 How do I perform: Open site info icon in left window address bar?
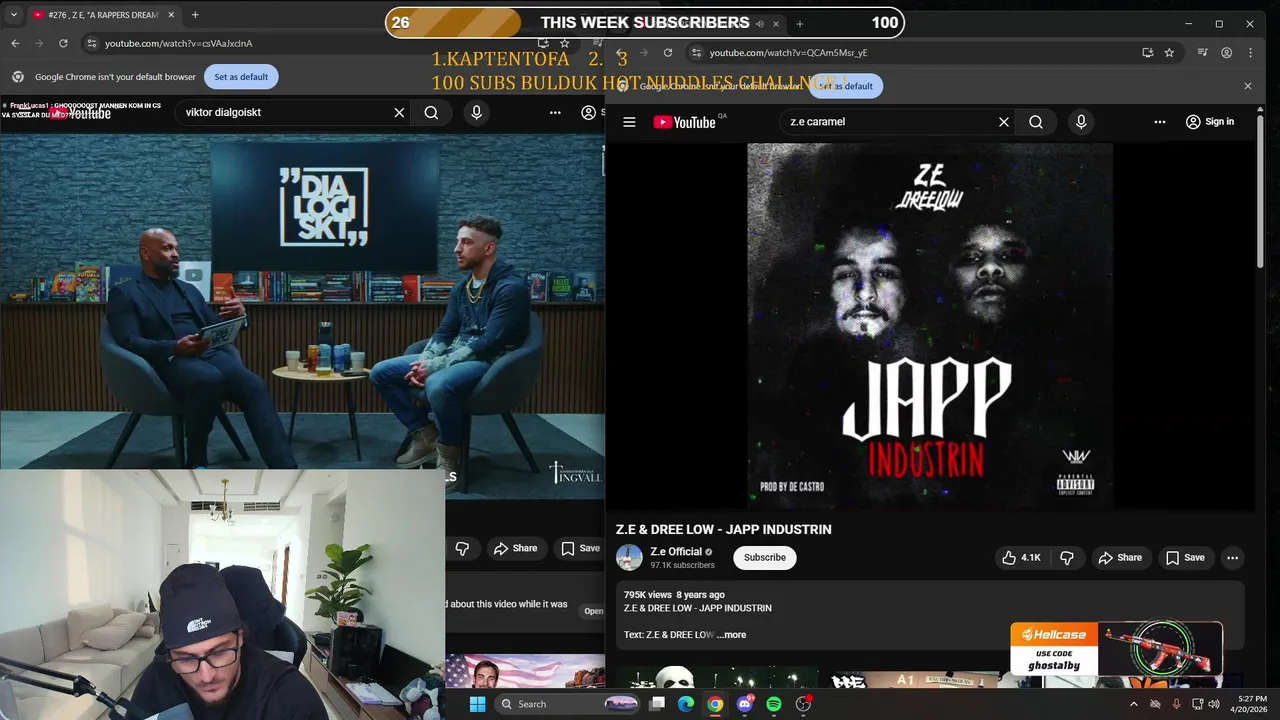pyautogui.click(x=91, y=43)
